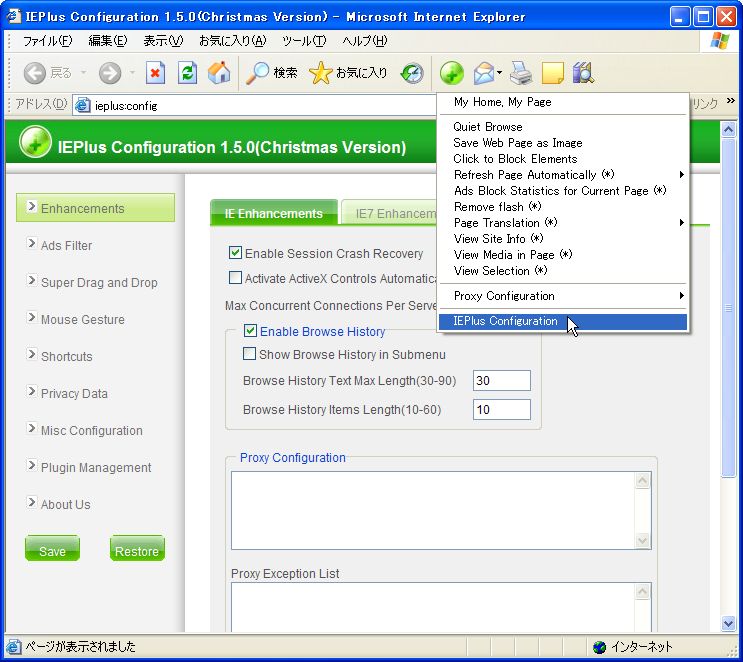The height and width of the screenshot is (662, 743).
Task: Click the green Restore button
Action: [x=137, y=548]
